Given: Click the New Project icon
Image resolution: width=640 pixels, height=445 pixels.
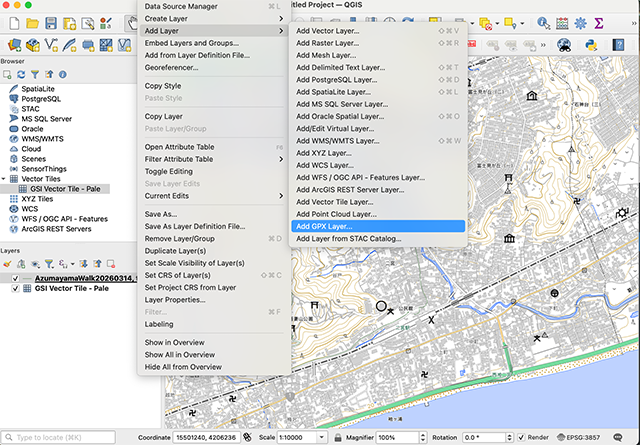Looking at the screenshot, I should pos(14,23).
